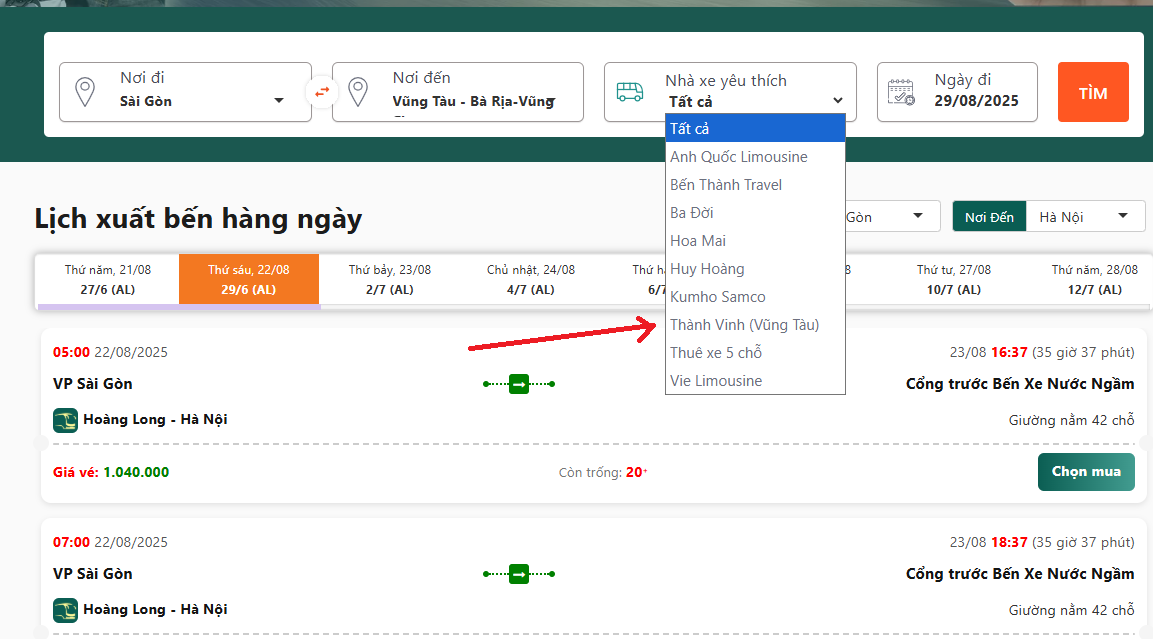Click the orange TÌM search button
The width and height of the screenshot is (1153, 639).
(1093, 92)
